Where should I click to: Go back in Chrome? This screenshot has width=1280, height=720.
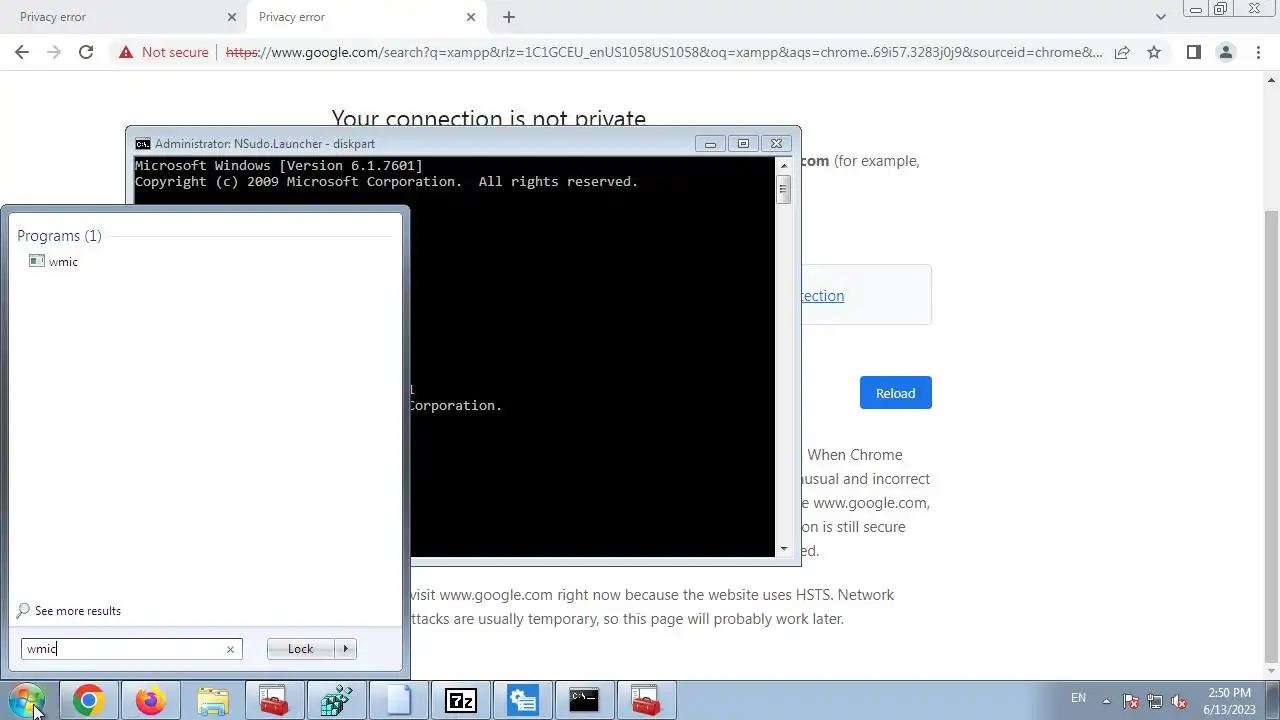point(22,52)
